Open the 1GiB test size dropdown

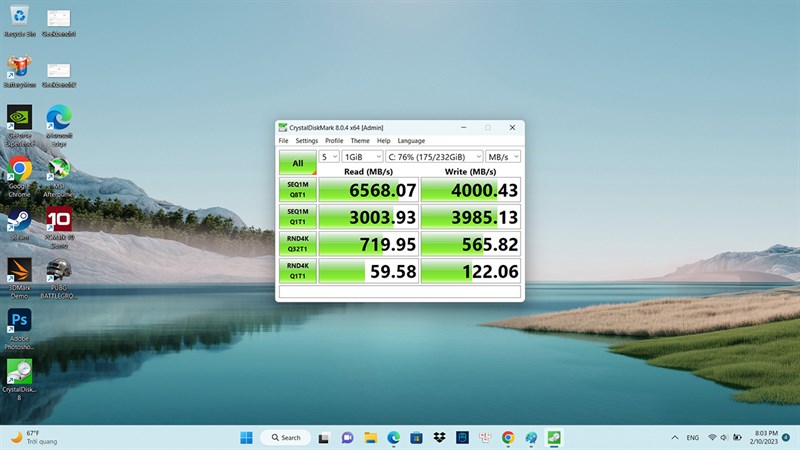[x=362, y=157]
